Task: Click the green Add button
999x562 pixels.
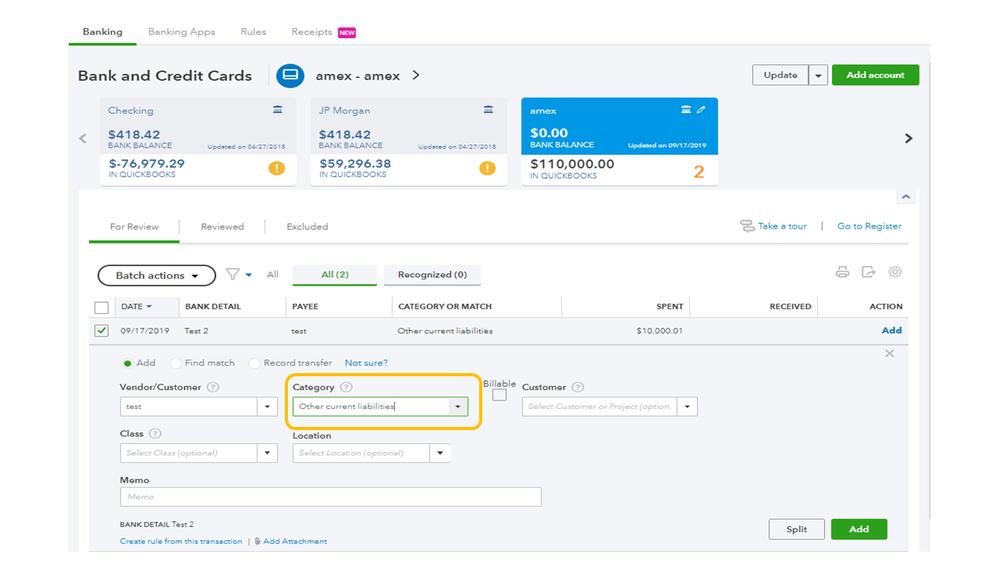Action: pos(859,529)
